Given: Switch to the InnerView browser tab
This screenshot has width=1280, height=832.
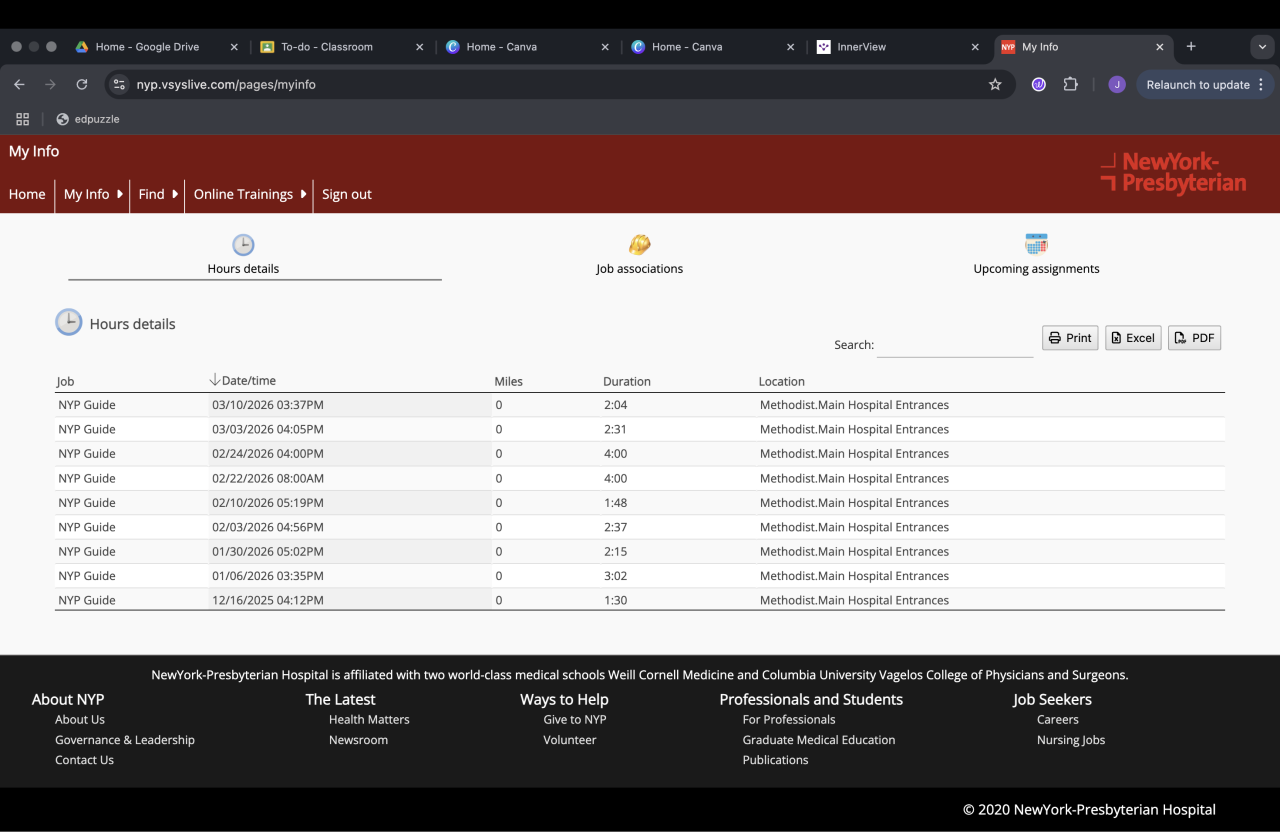Looking at the screenshot, I should [x=861, y=47].
